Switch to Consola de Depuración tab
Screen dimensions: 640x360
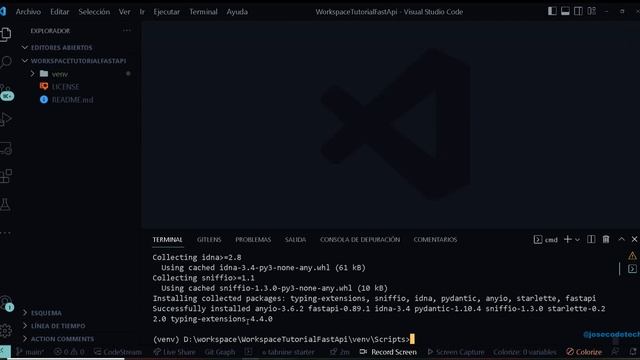360,240
